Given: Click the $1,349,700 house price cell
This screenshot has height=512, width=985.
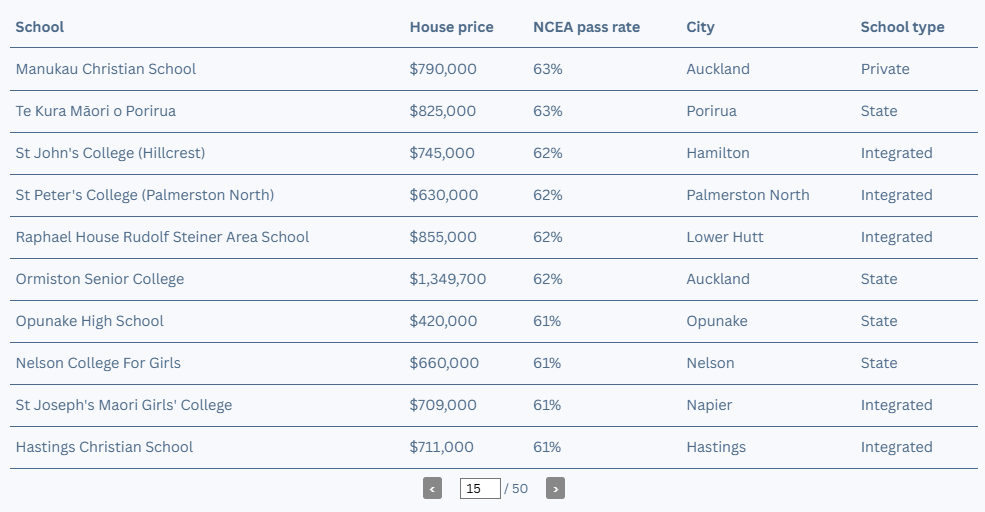Looking at the screenshot, I should tap(447, 279).
